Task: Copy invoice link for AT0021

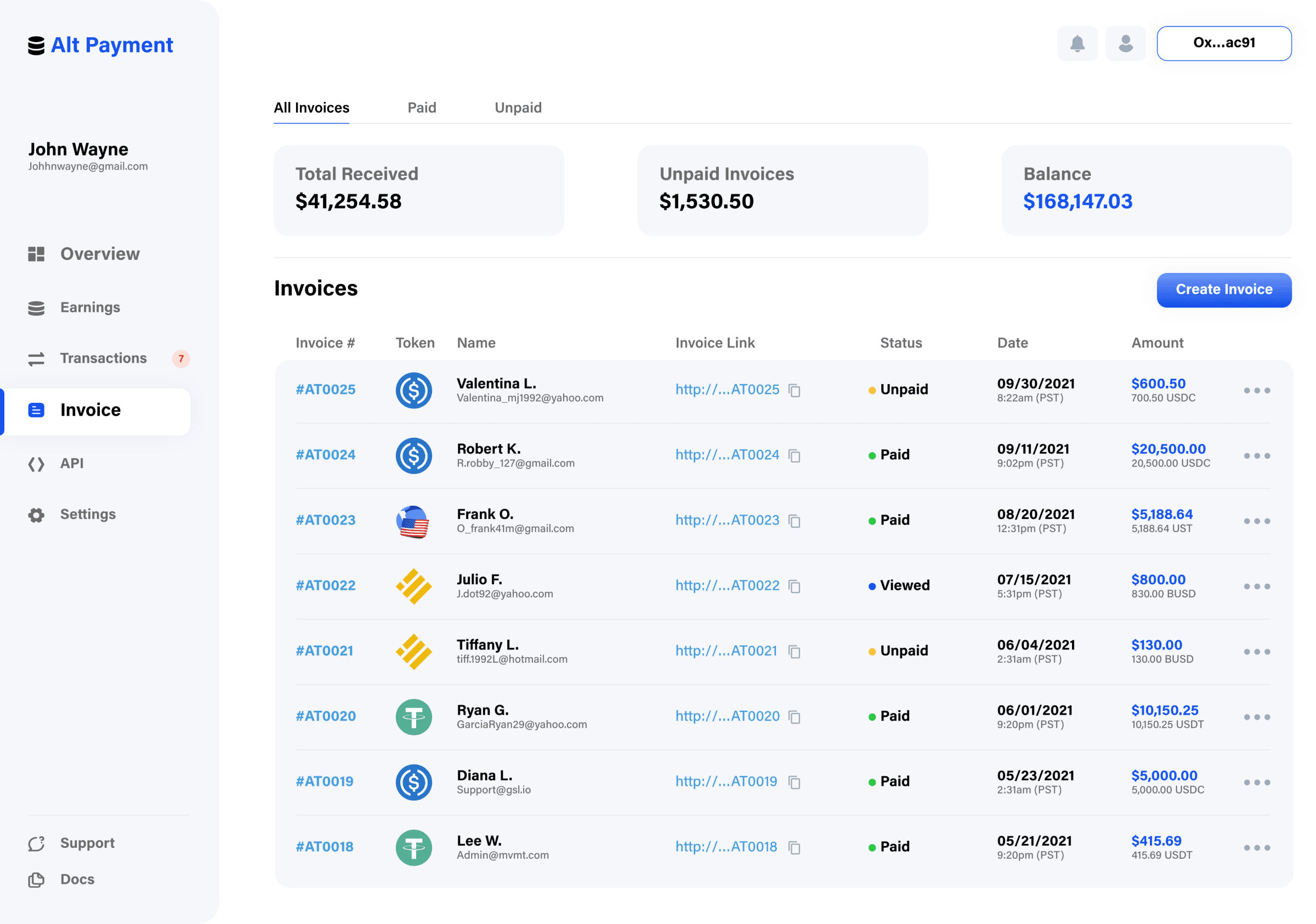Action: point(795,651)
